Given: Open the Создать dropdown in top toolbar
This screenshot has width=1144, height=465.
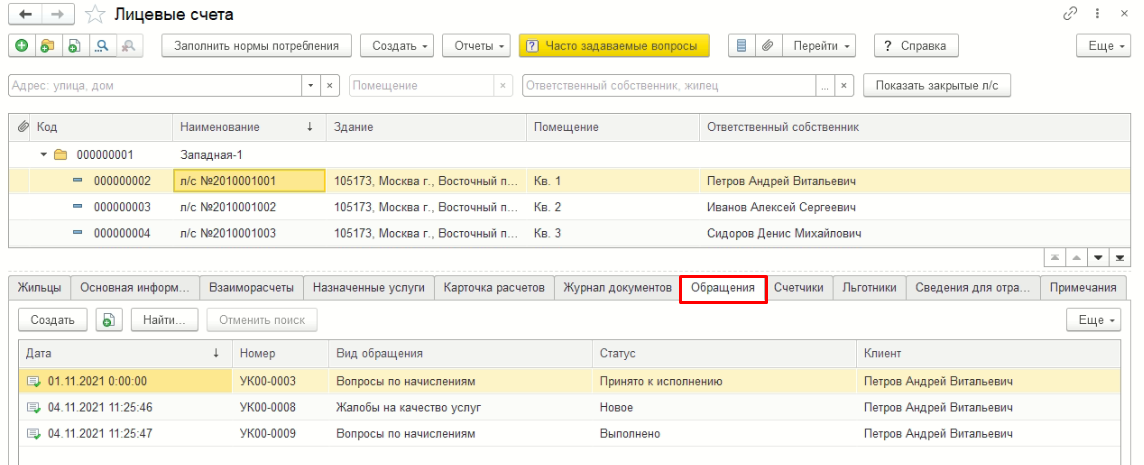Looking at the screenshot, I should click(400, 46).
